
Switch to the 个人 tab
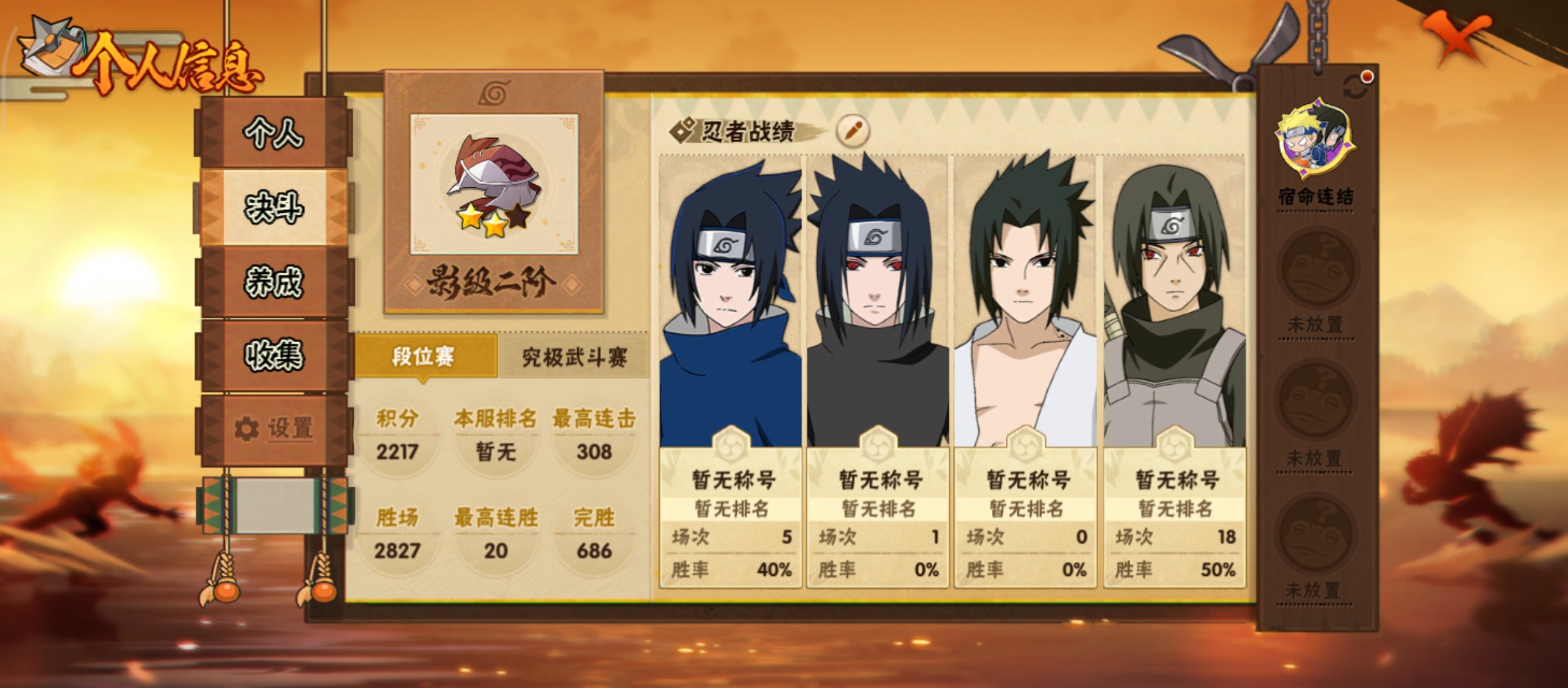point(274,133)
